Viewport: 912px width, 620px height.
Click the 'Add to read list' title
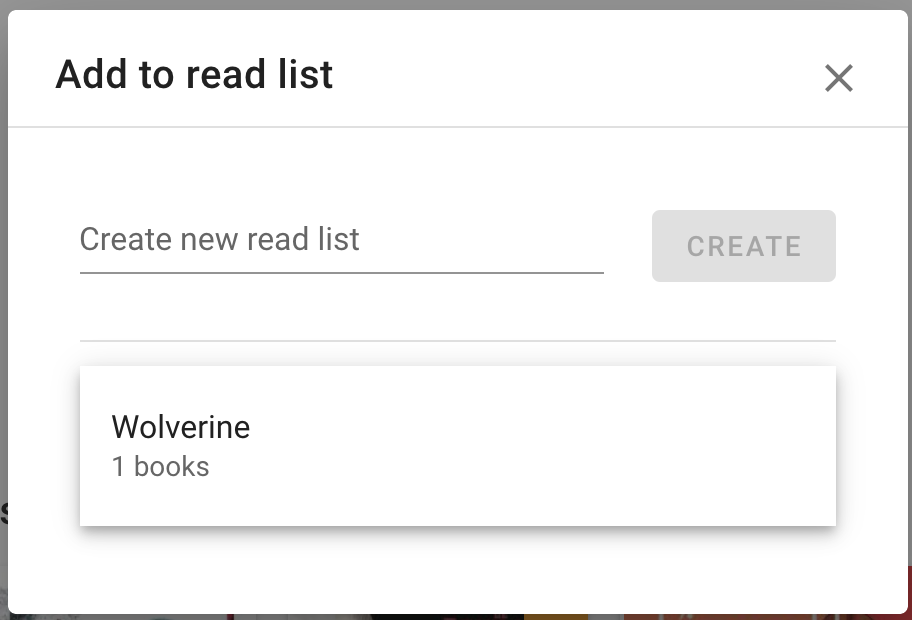coord(194,75)
